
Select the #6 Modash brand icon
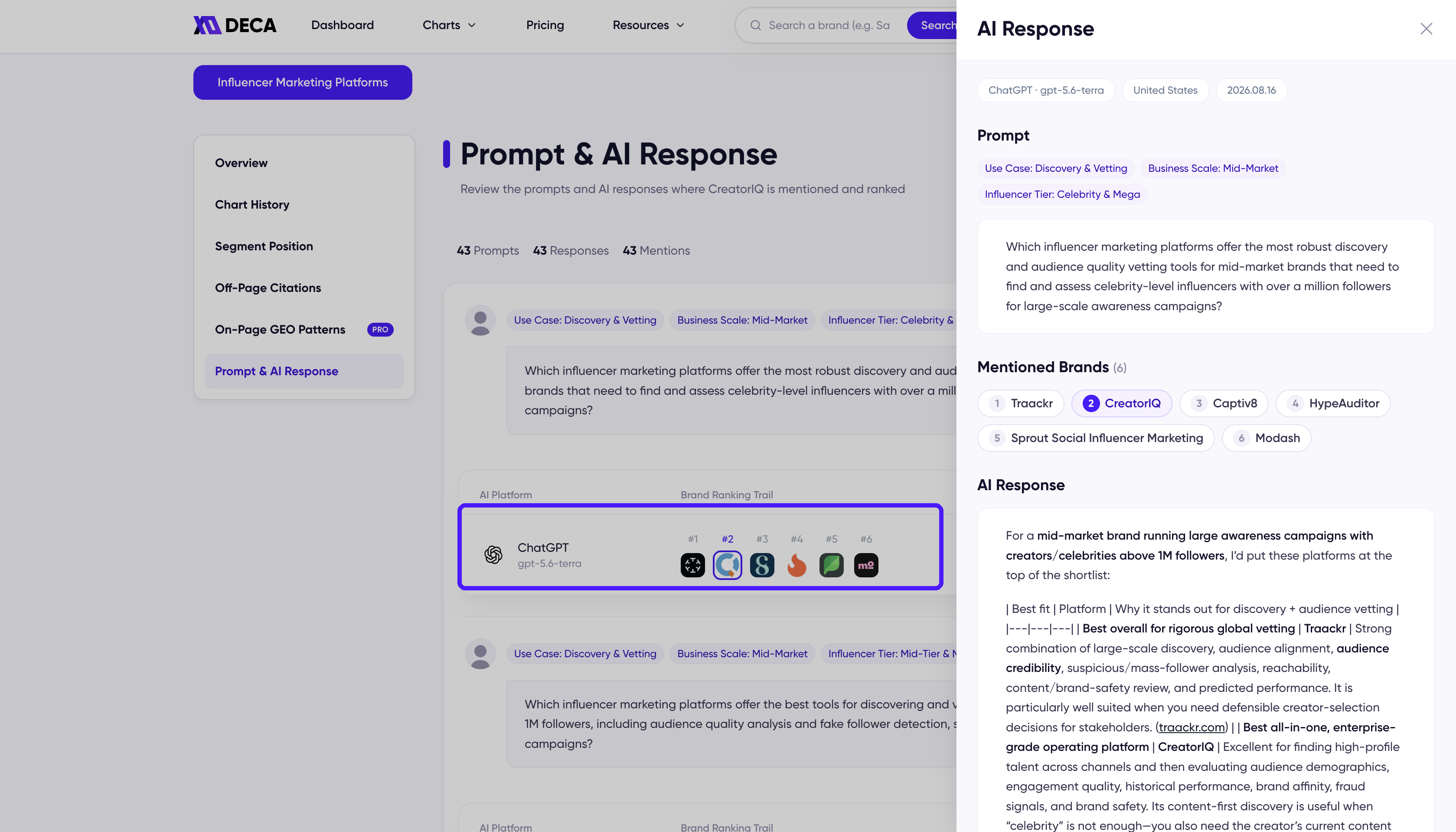866,565
